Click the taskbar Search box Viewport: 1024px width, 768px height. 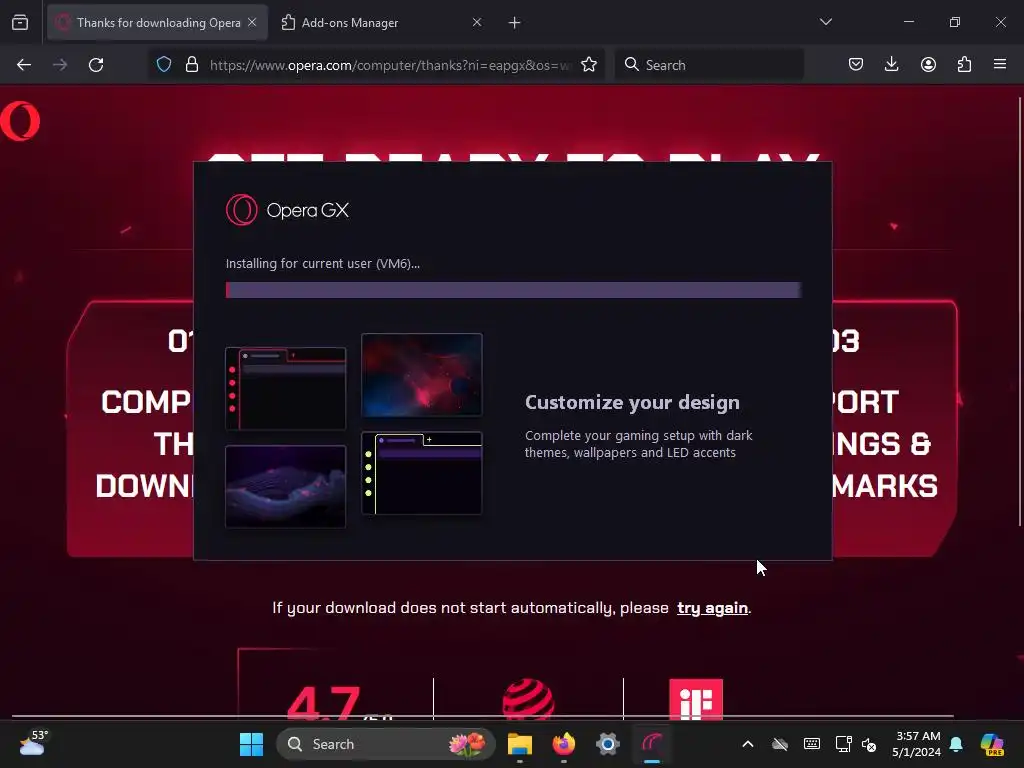(x=385, y=744)
